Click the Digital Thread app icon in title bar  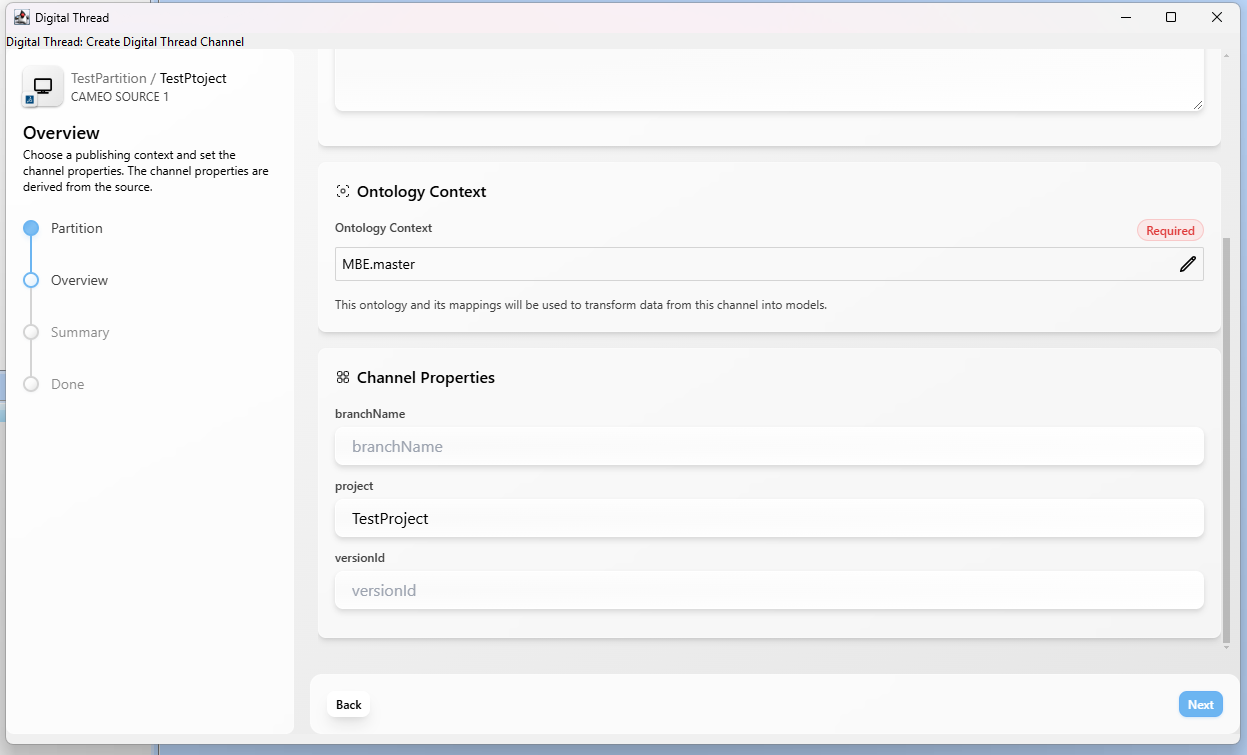tap(21, 17)
